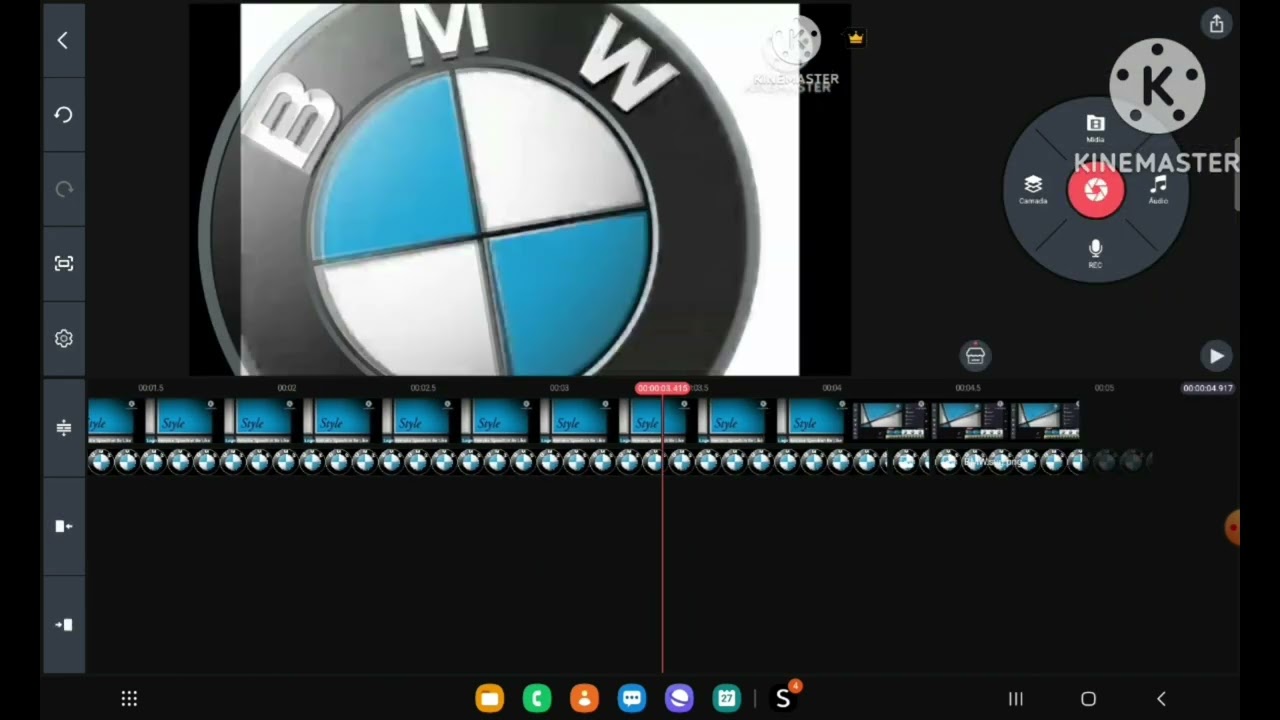Play the video preview
1280x720 pixels.
[x=1216, y=355]
